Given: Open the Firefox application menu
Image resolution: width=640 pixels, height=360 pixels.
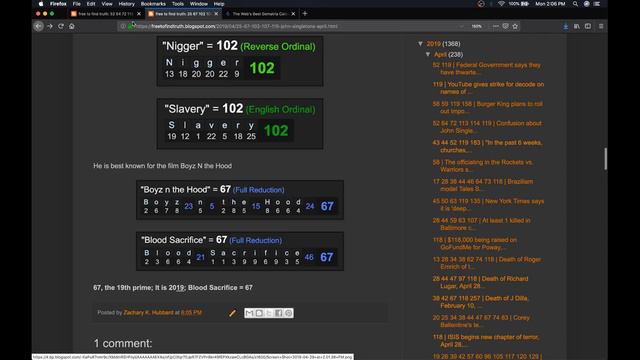Looking at the screenshot, I should point(58,4).
